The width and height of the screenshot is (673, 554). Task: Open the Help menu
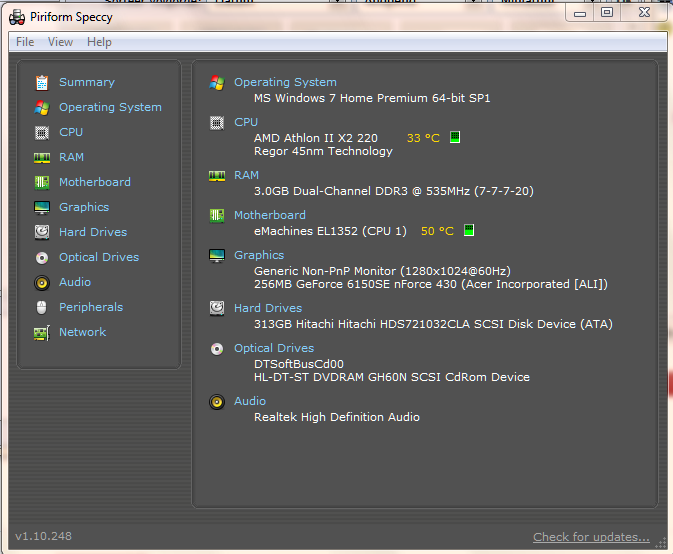click(99, 42)
